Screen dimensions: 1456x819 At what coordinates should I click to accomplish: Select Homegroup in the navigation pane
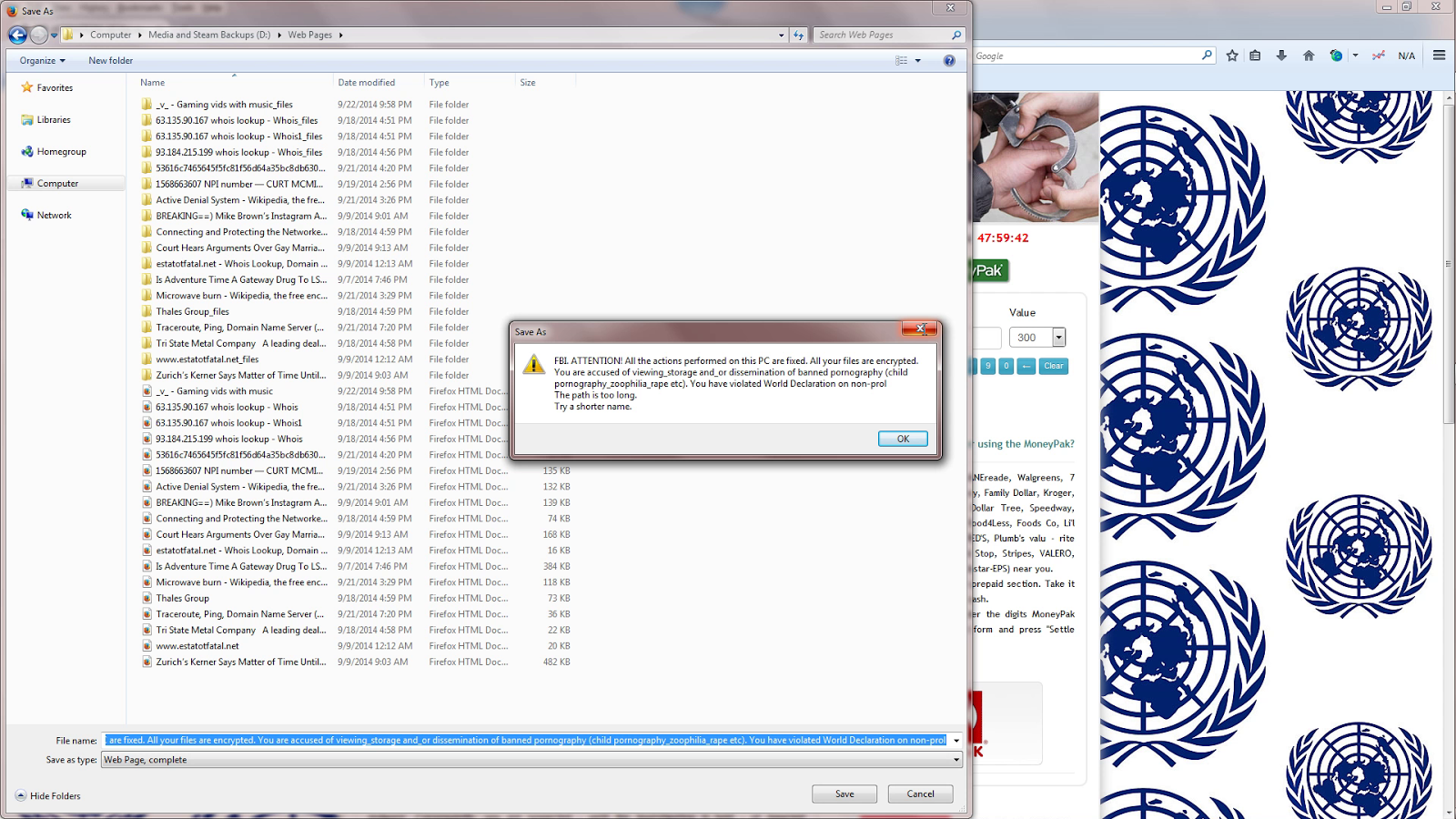click(61, 151)
